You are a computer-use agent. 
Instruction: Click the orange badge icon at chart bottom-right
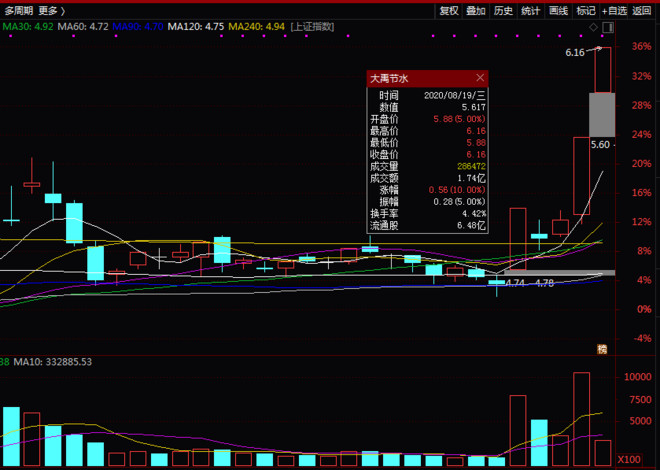pyautogui.click(x=602, y=348)
